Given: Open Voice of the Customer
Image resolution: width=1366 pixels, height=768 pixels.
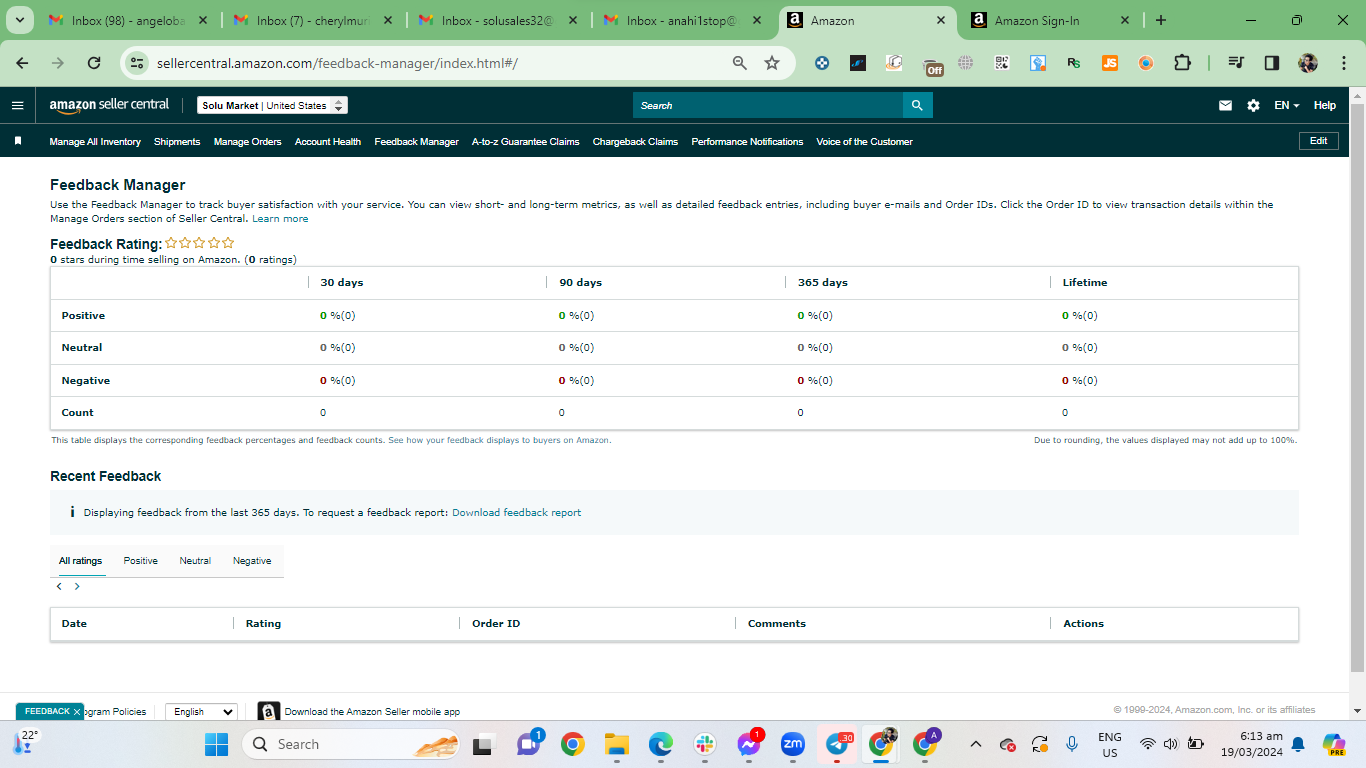Looking at the screenshot, I should coord(864,142).
